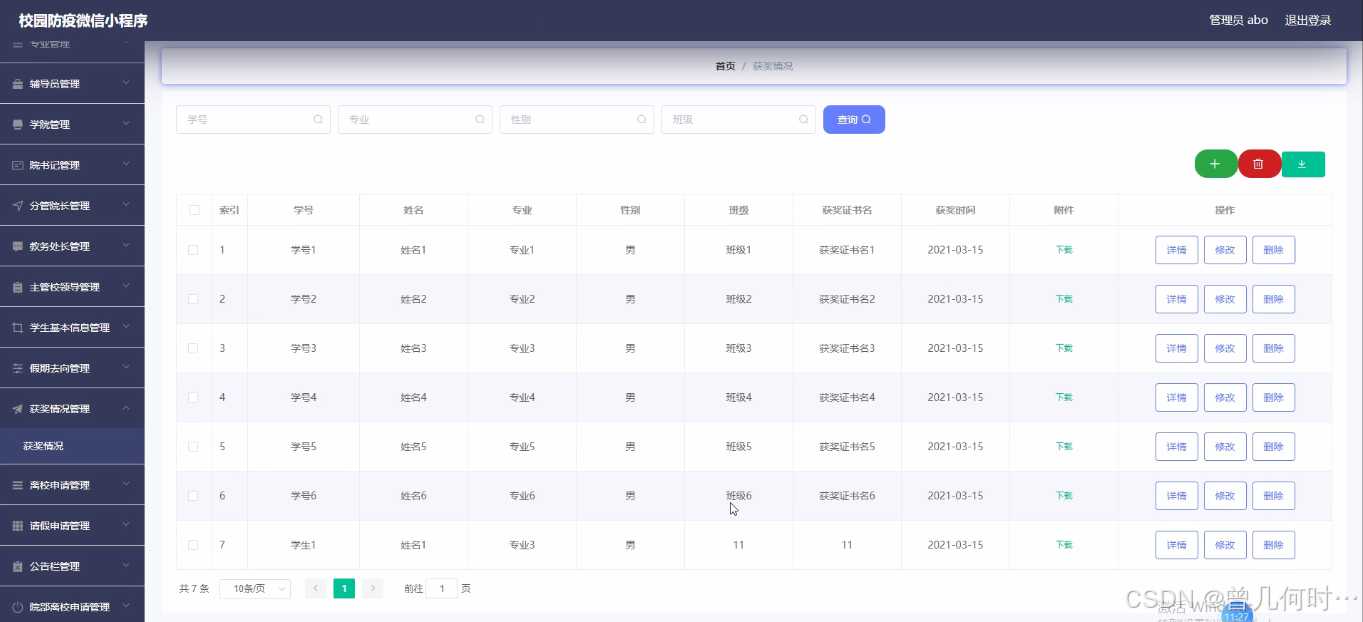1363x622 pixels.
Task: Expand 公告栏管理 chevron
Action: coord(126,566)
